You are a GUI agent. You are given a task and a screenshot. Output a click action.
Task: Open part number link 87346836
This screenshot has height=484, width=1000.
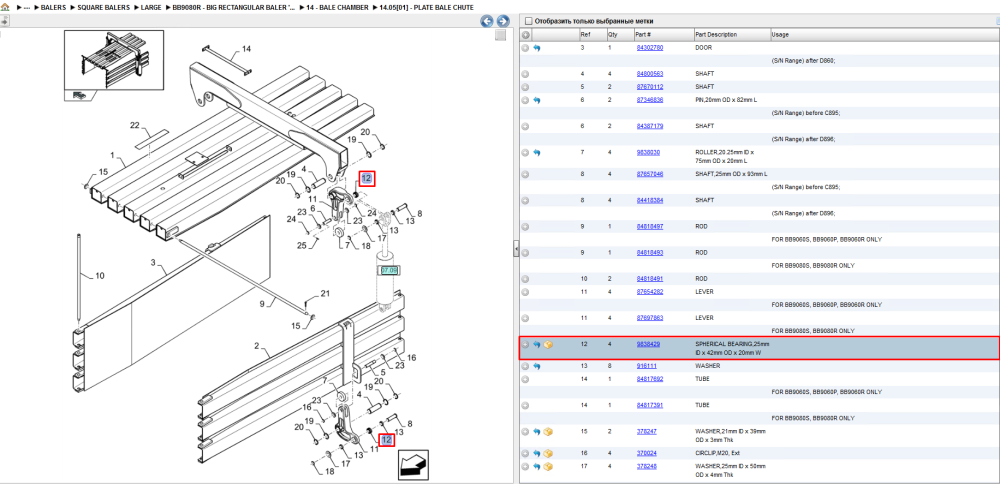point(650,100)
